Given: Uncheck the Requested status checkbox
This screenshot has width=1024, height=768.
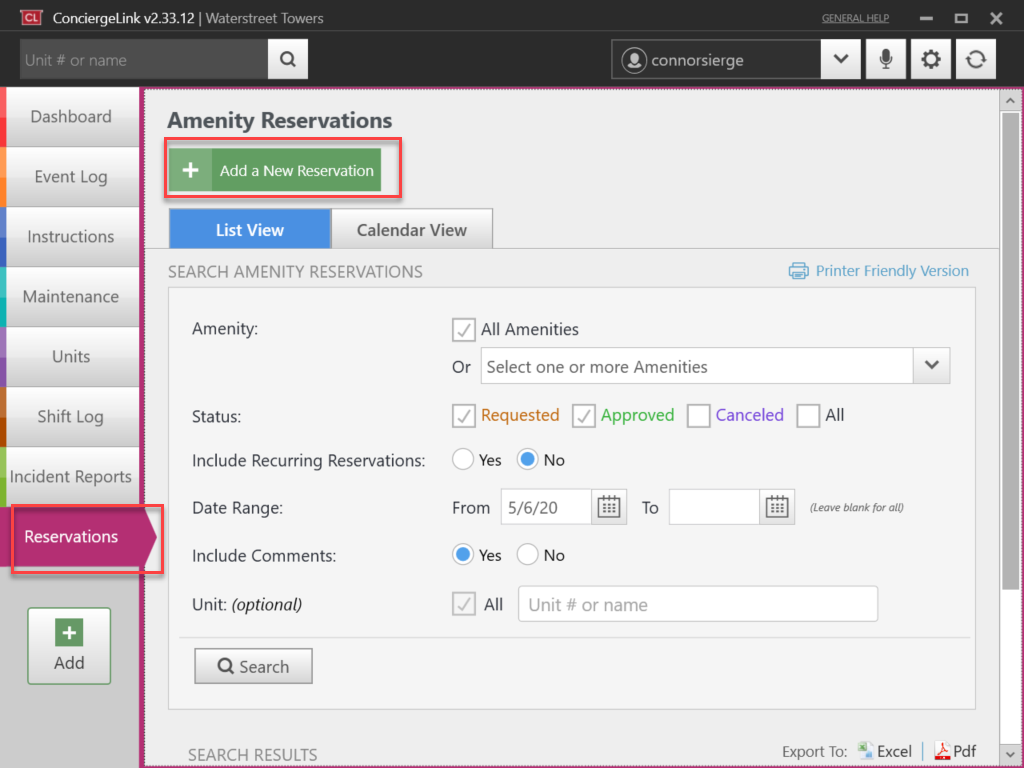Looking at the screenshot, I should 463,415.
